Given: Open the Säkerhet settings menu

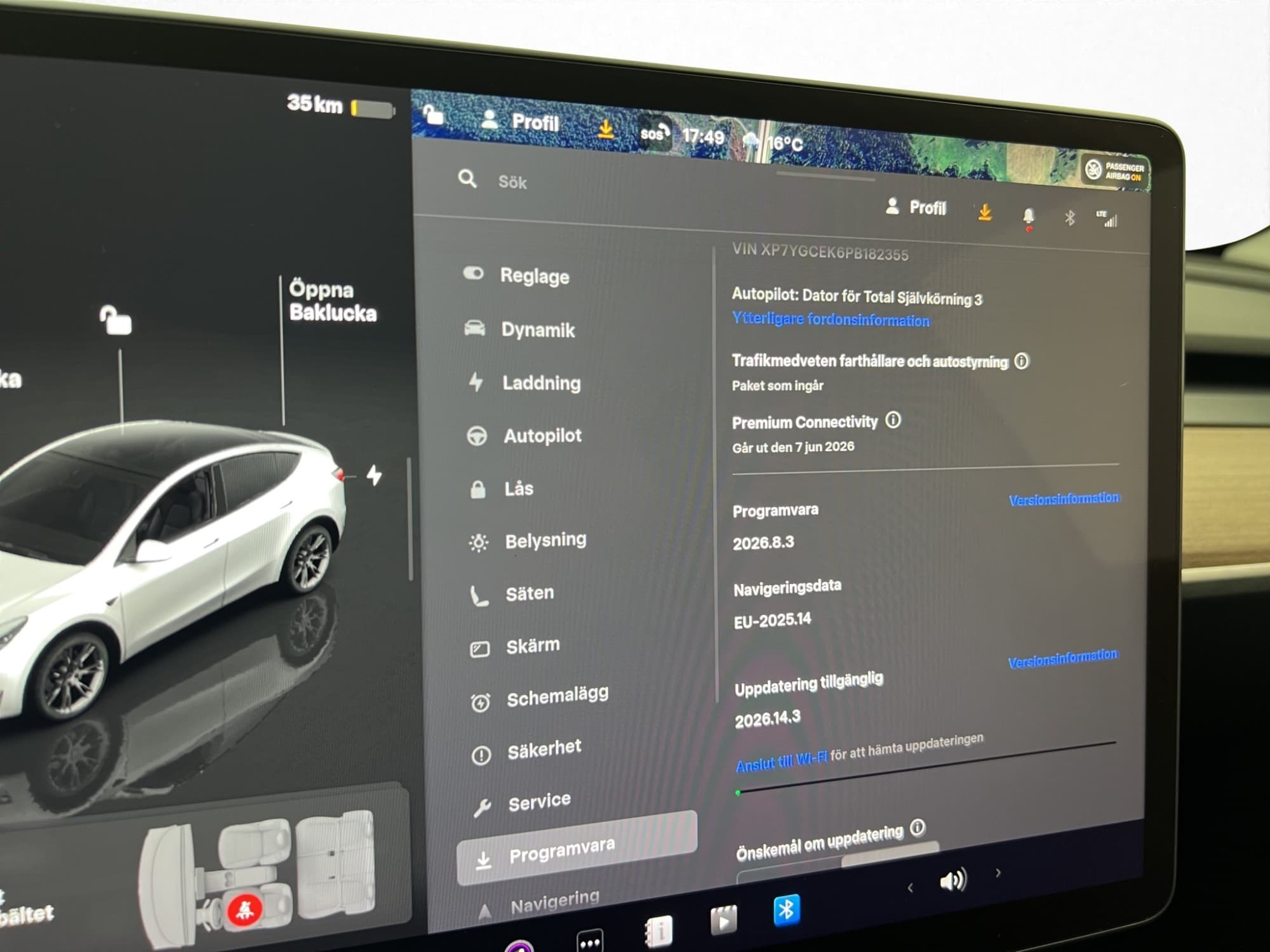Looking at the screenshot, I should coord(526,751).
